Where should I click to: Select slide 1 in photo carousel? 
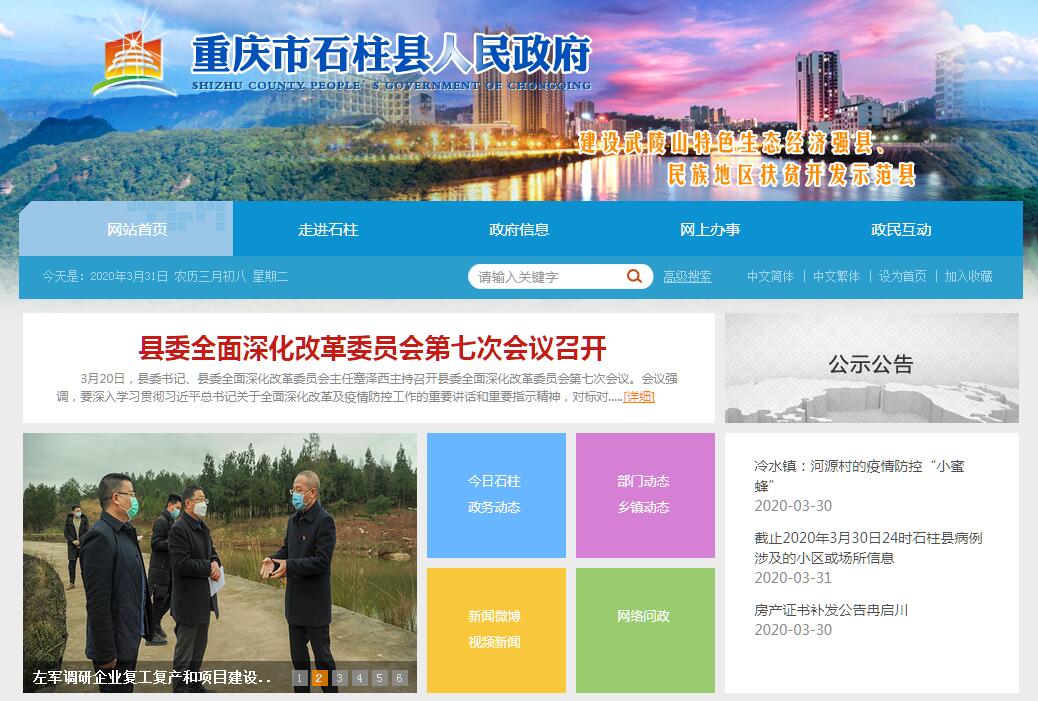299,678
